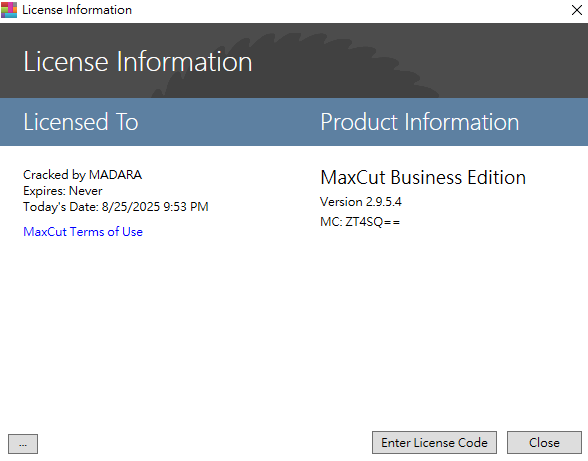The width and height of the screenshot is (588, 461).
Task: Click the "MC: ZT4SQ==" machine code text
Action: tap(360, 222)
